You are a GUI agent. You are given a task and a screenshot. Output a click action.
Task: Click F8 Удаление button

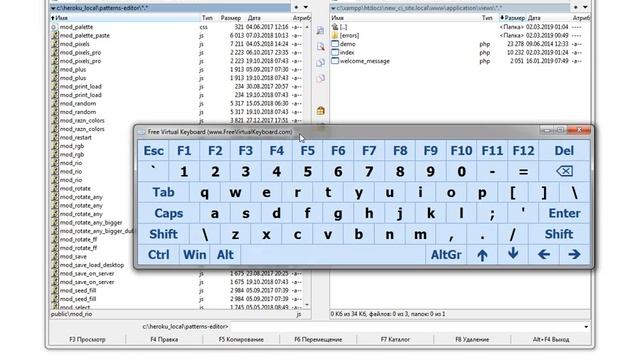tap(472, 339)
